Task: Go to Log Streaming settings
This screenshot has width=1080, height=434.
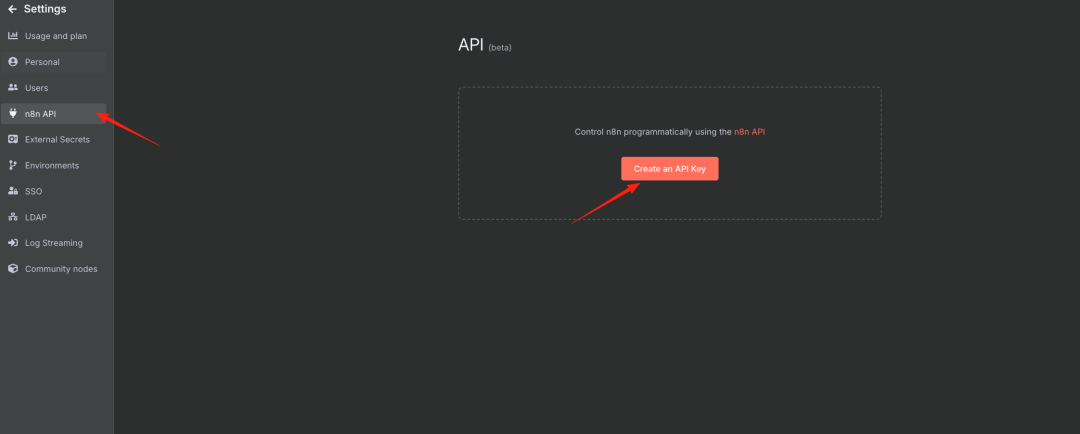Action: (x=54, y=243)
